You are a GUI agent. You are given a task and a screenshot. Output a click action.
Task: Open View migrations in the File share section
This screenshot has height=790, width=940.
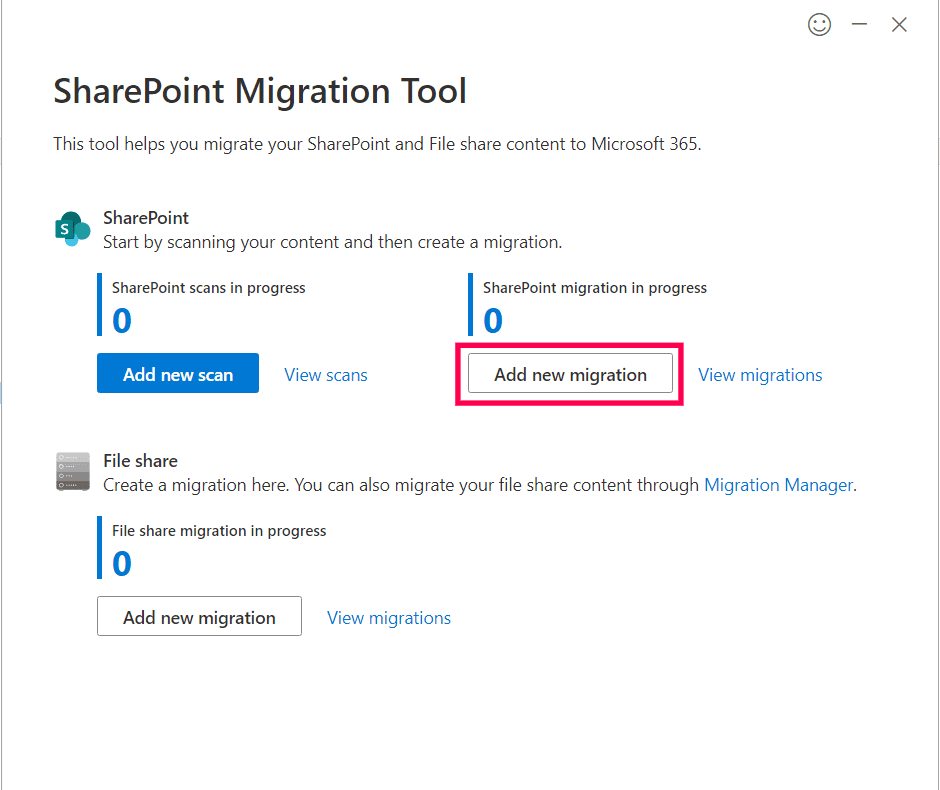pyautogui.click(x=389, y=618)
